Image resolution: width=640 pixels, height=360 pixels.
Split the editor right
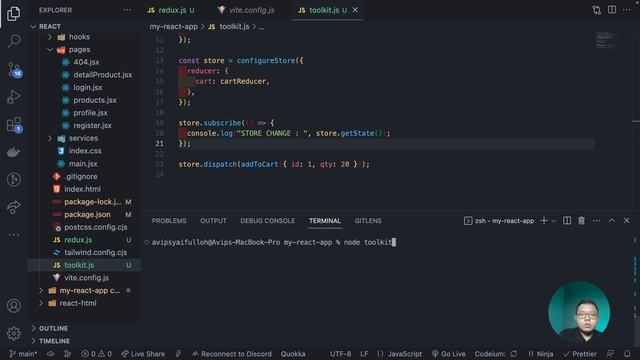(x=611, y=9)
